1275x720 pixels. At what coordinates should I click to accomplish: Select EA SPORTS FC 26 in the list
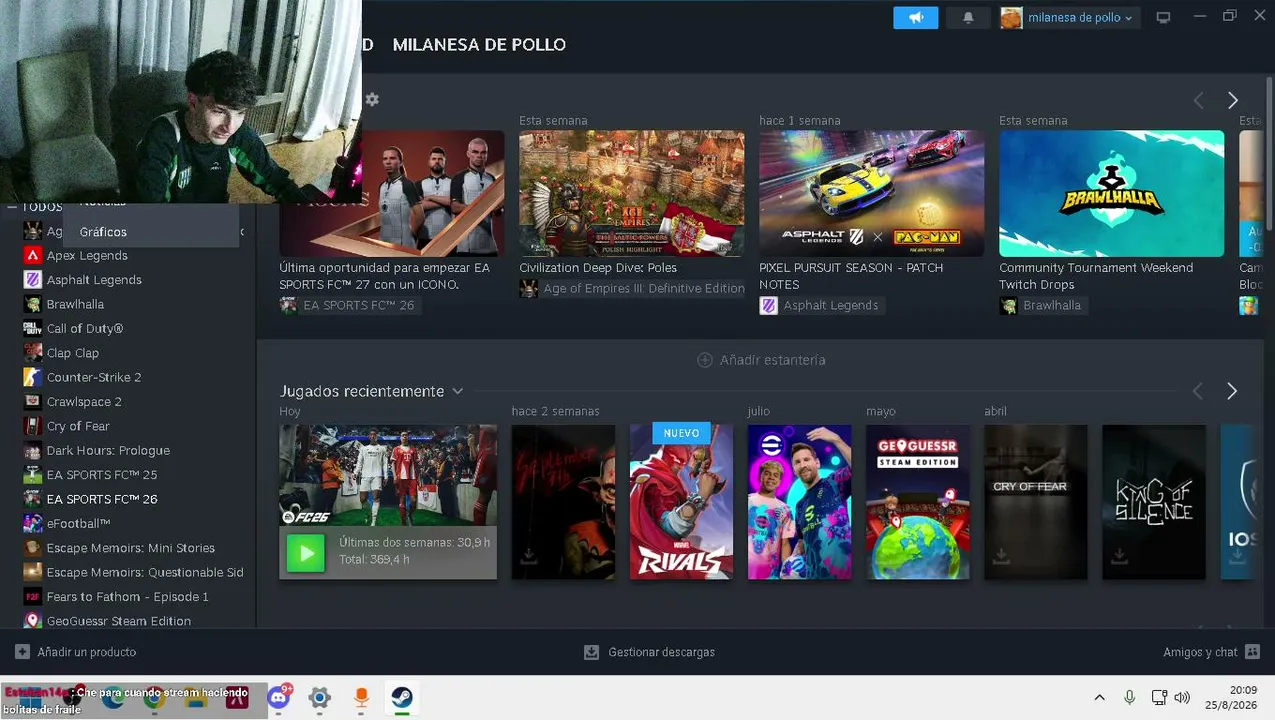[102, 499]
